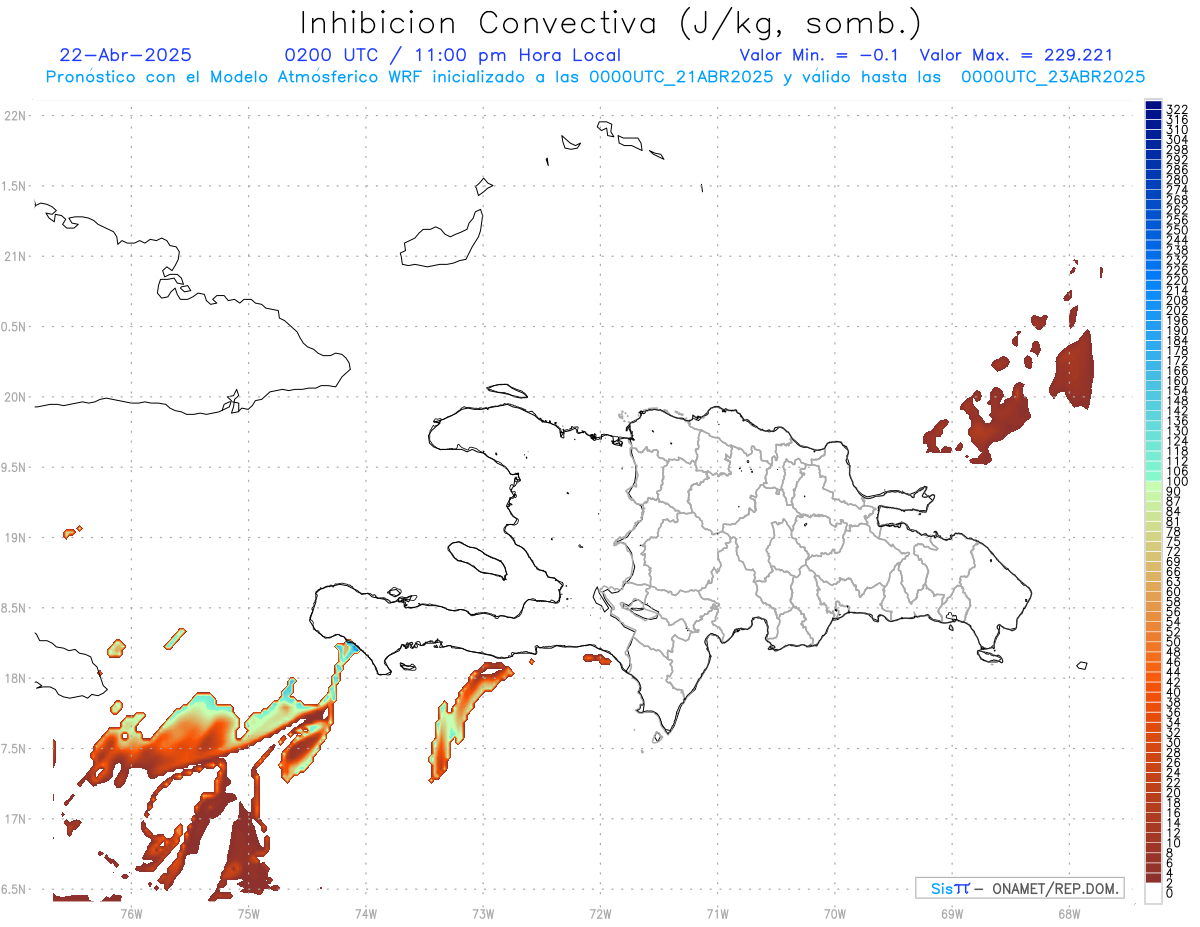Screen dimensions: 1200x927
Task: Click the title "Inhibicion Convectiva (J/kg, somb.)"
Action: point(611,24)
